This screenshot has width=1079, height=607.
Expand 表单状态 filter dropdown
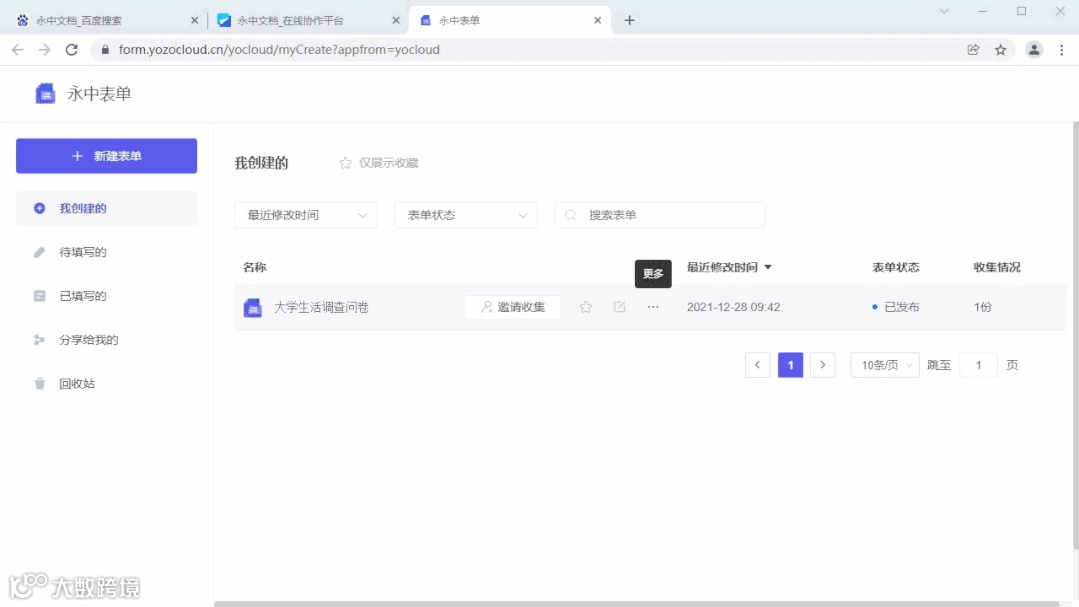(466, 215)
